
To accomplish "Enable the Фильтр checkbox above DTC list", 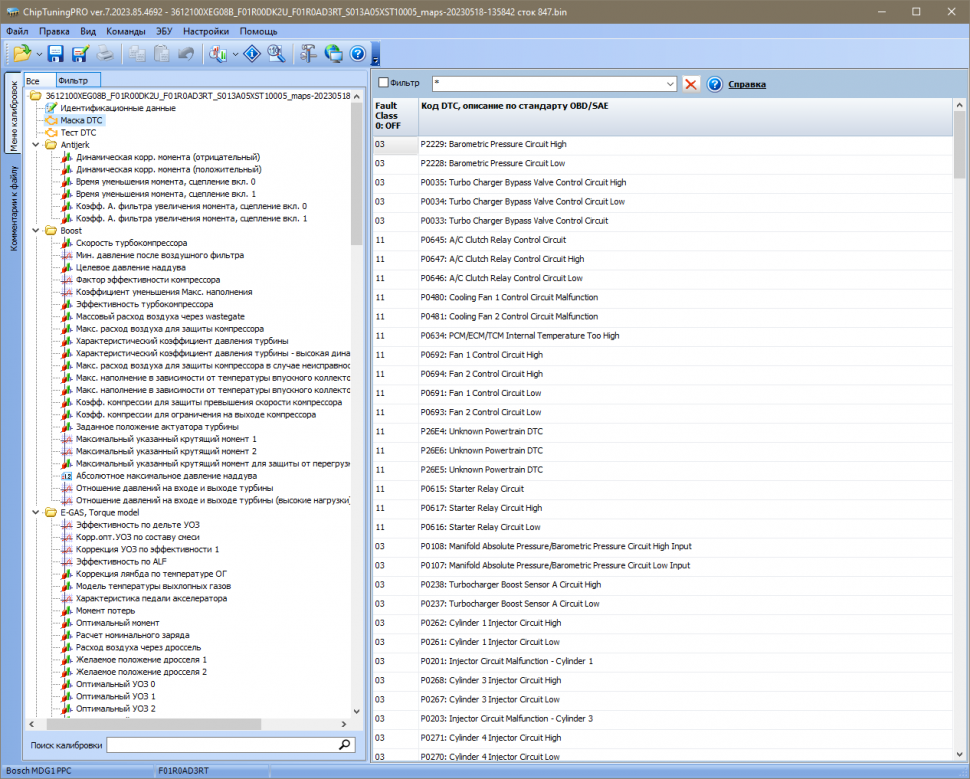I will tap(383, 83).
